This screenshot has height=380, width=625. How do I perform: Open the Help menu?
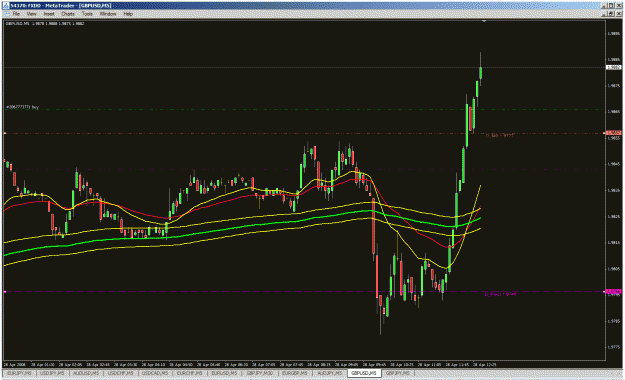(x=128, y=14)
